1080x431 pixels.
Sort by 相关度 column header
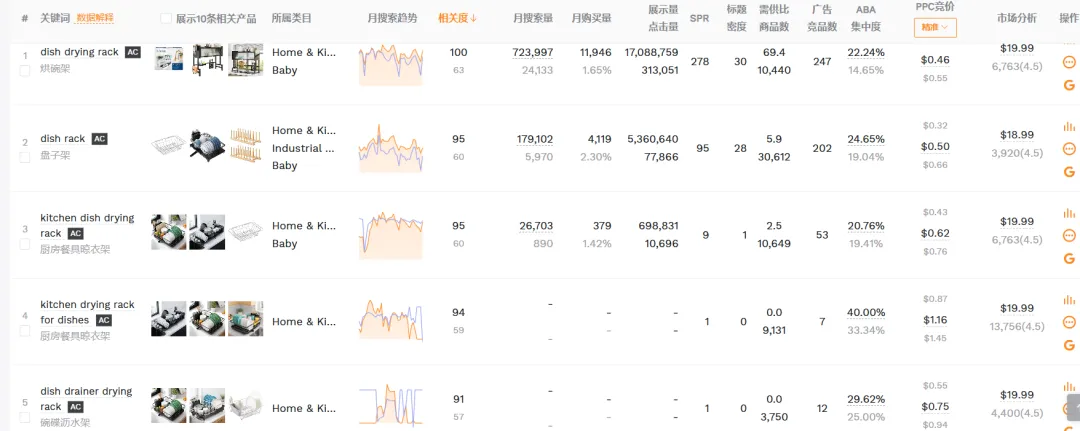pos(457,19)
